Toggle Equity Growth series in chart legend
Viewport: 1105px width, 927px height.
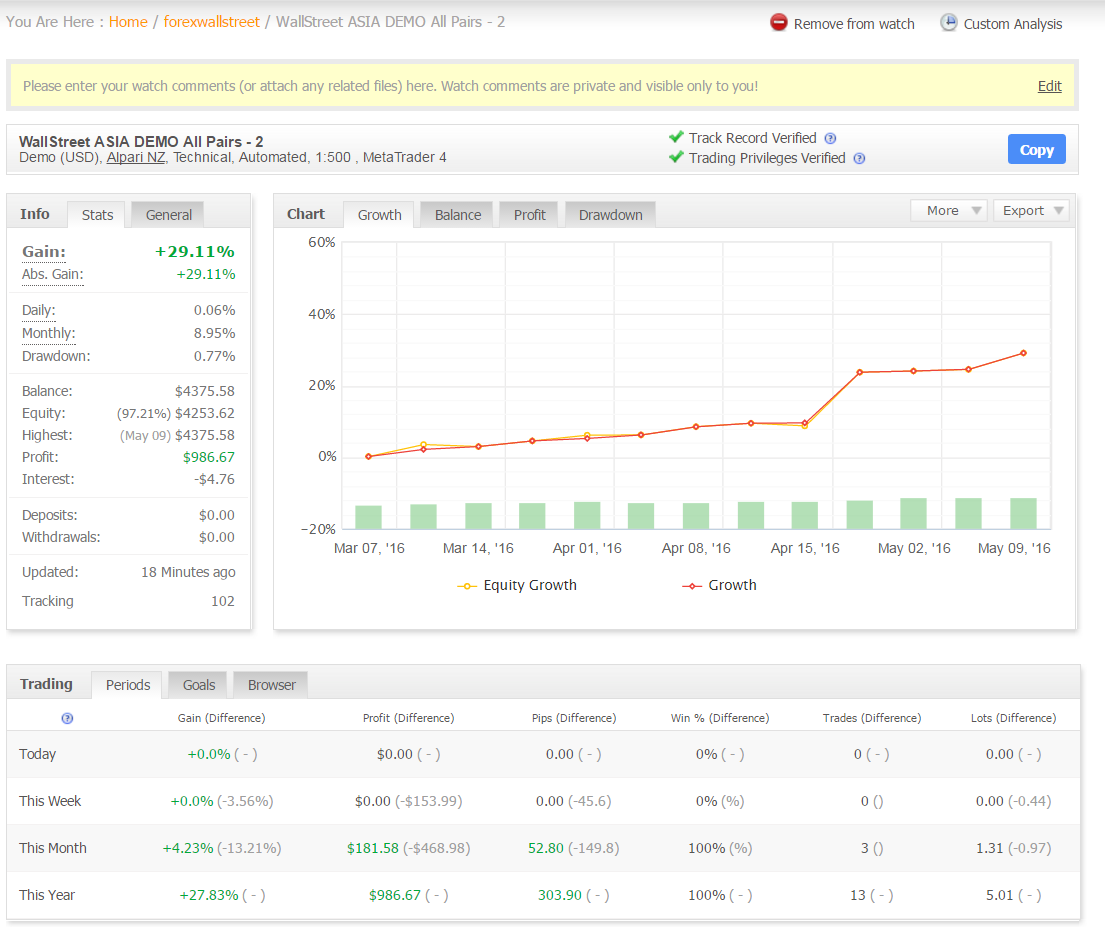pyautogui.click(x=517, y=585)
